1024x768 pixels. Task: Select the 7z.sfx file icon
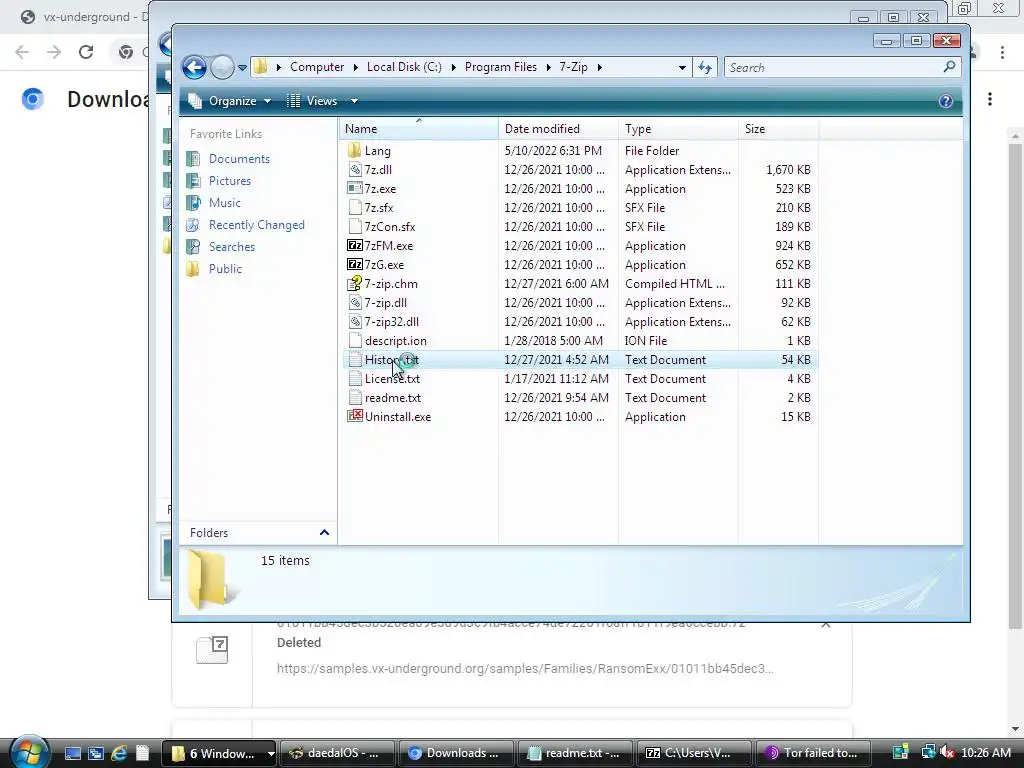(355, 208)
